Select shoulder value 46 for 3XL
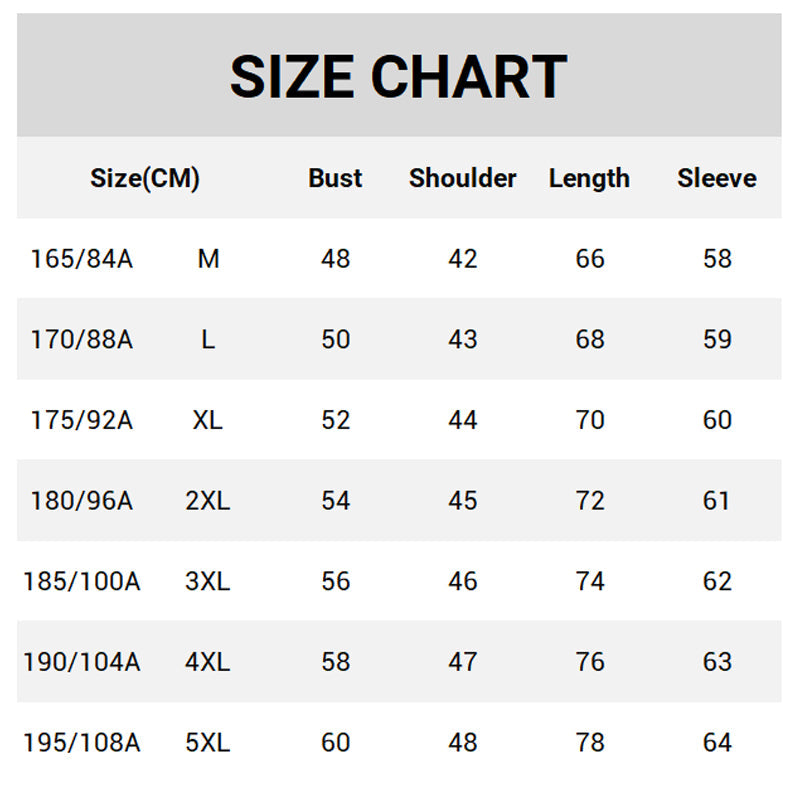 463,581
